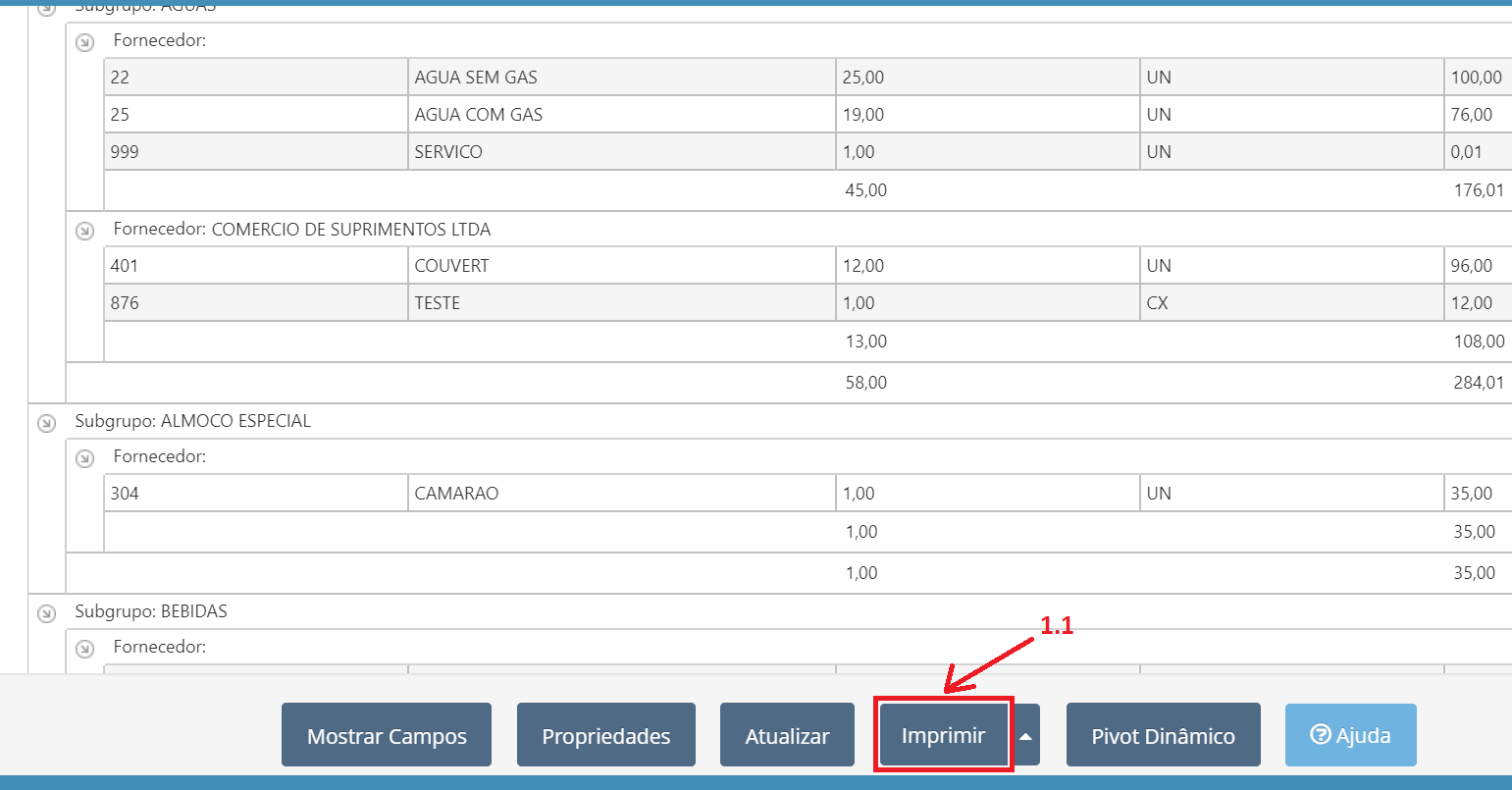Open the dropdown arrow next to Imprimir
The width and height of the screenshot is (1512, 790).
point(1025,735)
